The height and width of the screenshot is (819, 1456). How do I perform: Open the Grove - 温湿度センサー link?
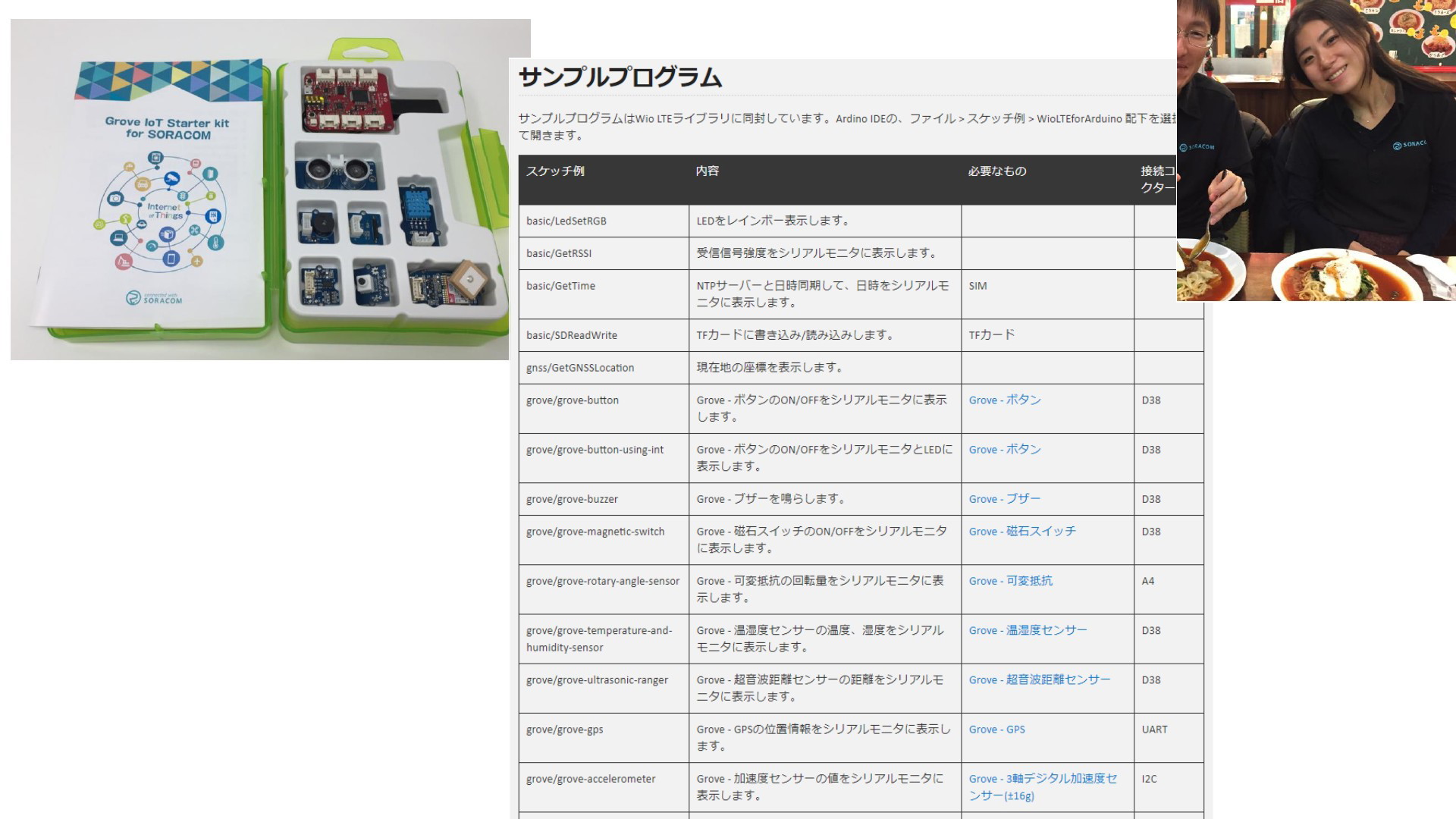pyautogui.click(x=1028, y=630)
